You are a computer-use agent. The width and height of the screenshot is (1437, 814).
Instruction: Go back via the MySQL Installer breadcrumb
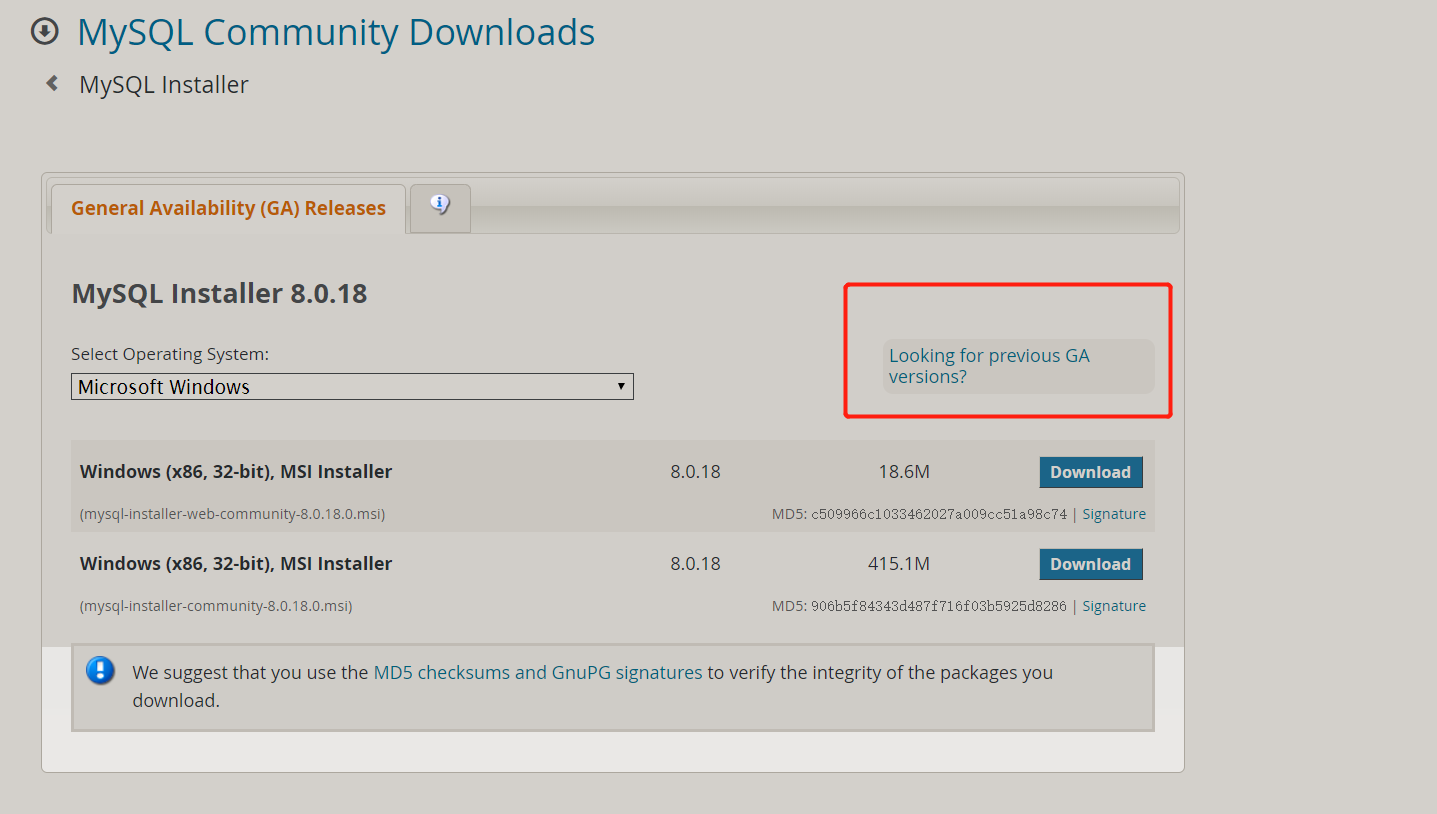click(x=164, y=85)
